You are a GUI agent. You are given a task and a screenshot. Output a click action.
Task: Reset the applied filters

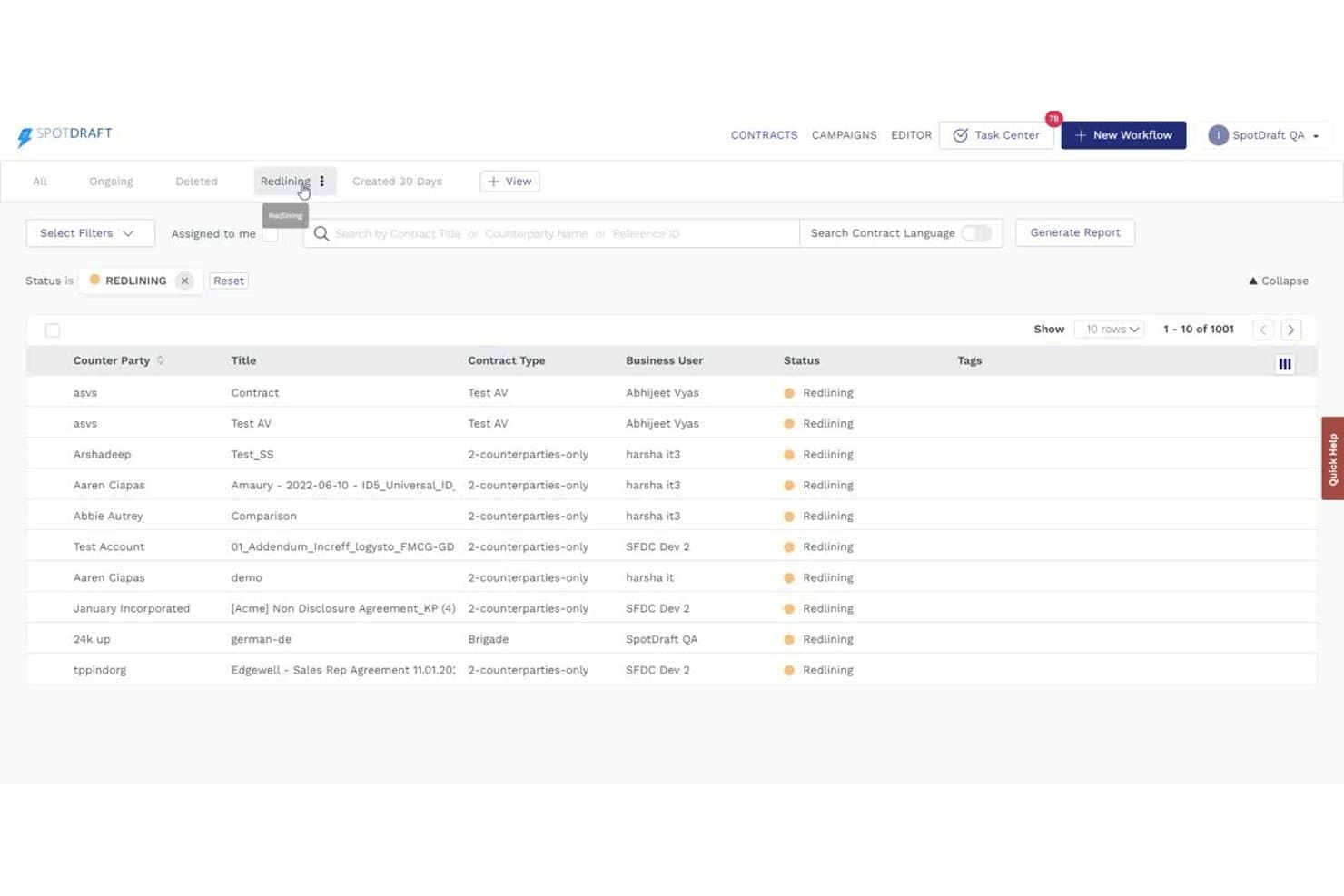229,281
